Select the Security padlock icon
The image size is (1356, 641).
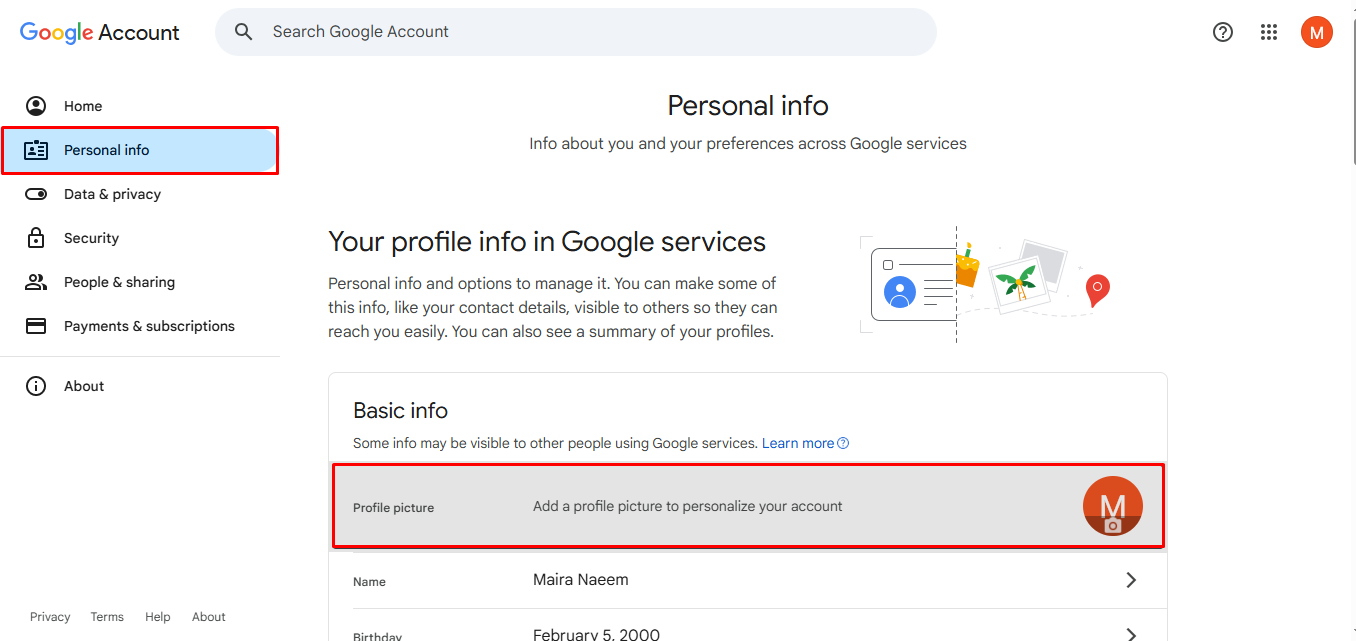coord(36,237)
